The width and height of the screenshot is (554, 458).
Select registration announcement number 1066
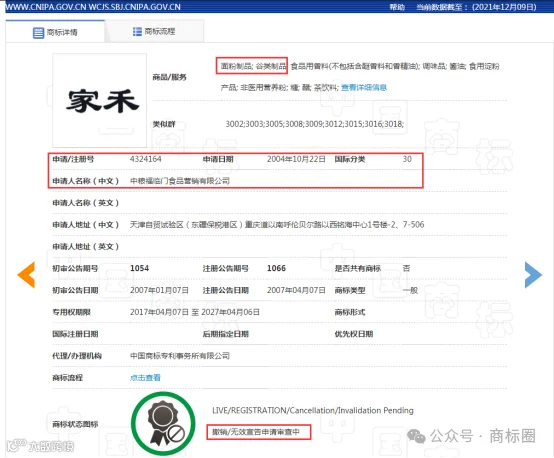click(x=276, y=268)
